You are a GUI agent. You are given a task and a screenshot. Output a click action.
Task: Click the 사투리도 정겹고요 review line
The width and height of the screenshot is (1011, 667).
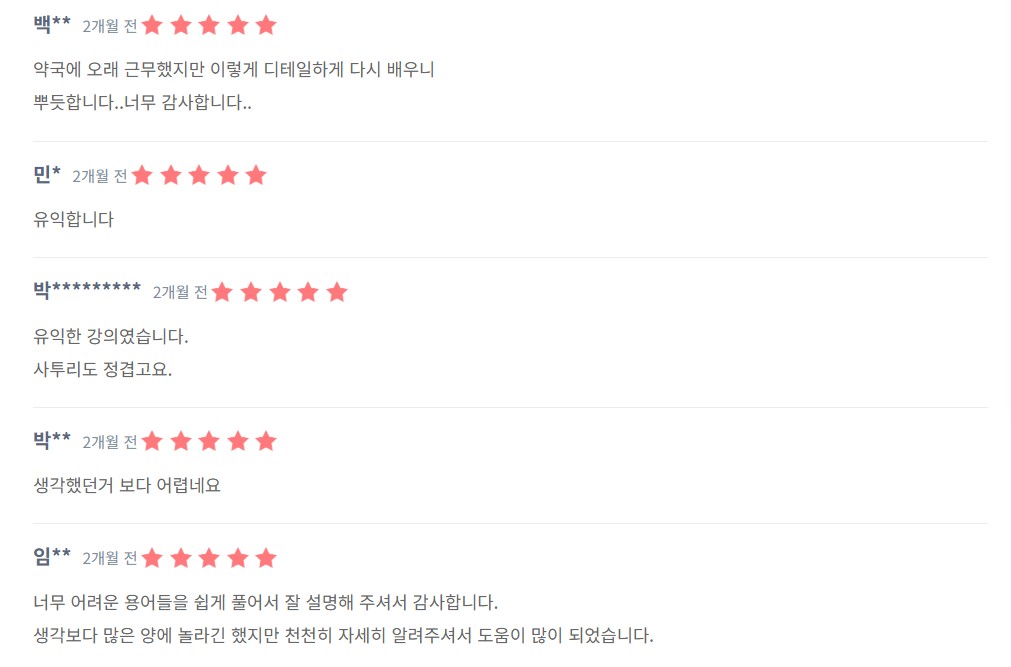(103, 369)
